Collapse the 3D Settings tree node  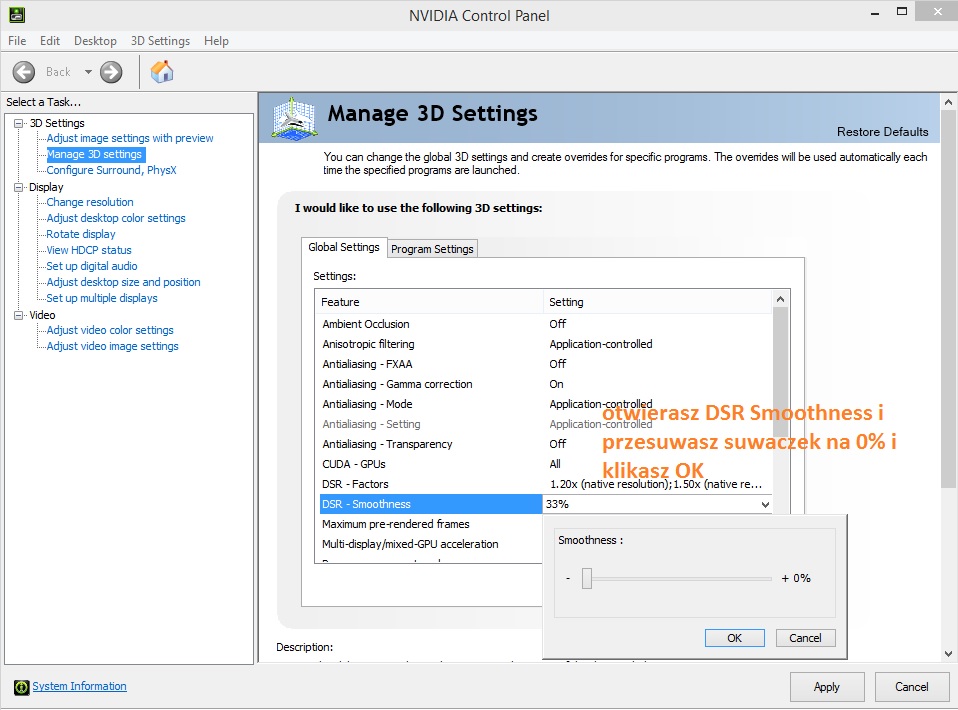[19, 123]
